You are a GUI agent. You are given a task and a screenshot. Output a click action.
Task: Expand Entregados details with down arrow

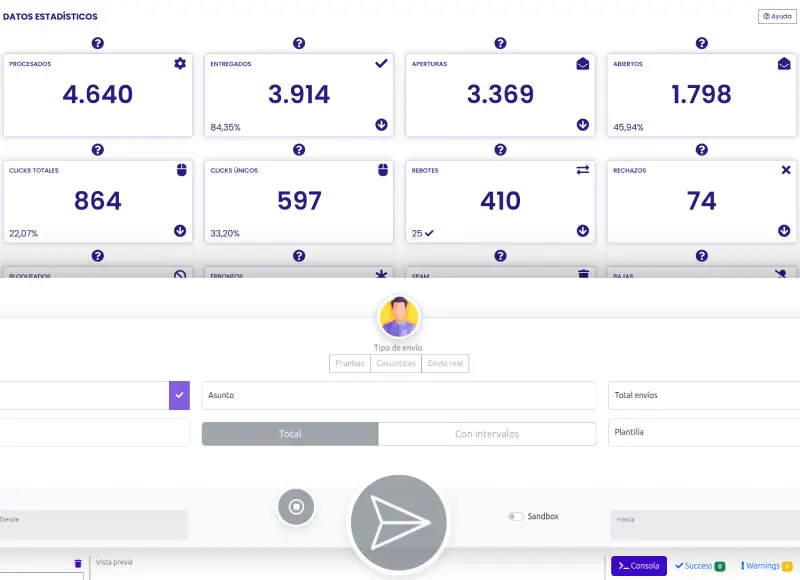click(x=382, y=125)
